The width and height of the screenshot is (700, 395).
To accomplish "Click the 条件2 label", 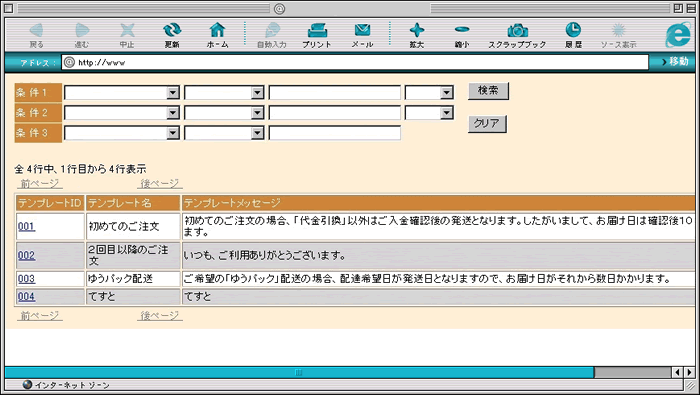I will [x=38, y=112].
